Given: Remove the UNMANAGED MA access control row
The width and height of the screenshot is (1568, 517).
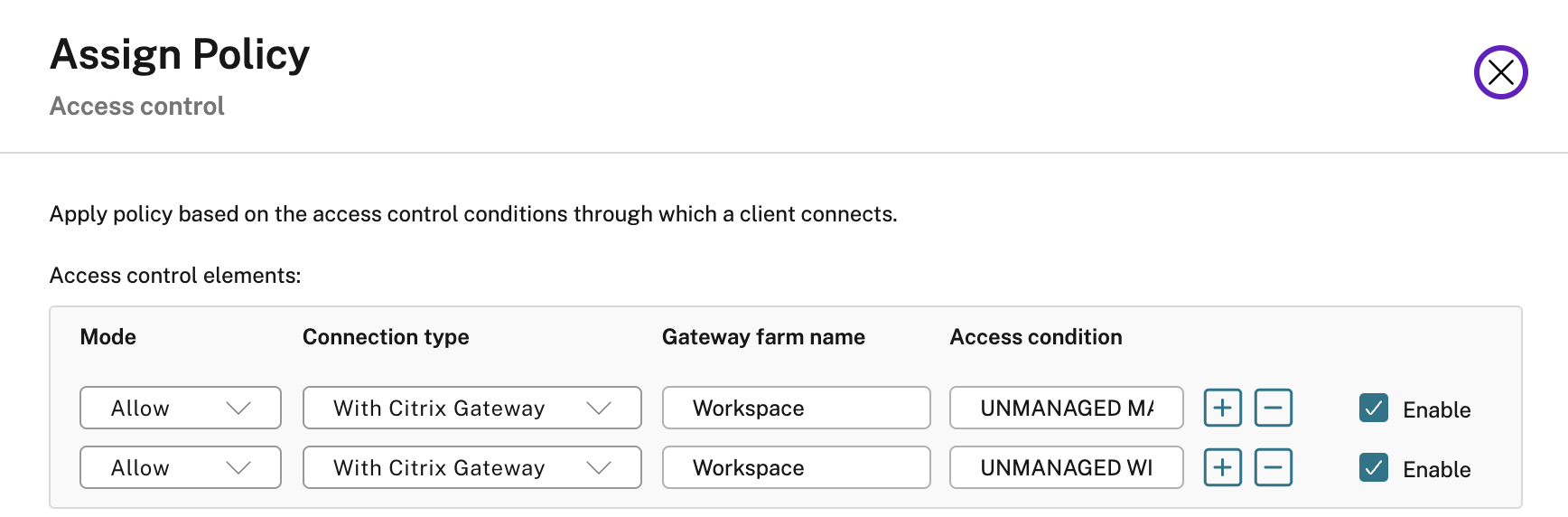Looking at the screenshot, I should 1273,408.
